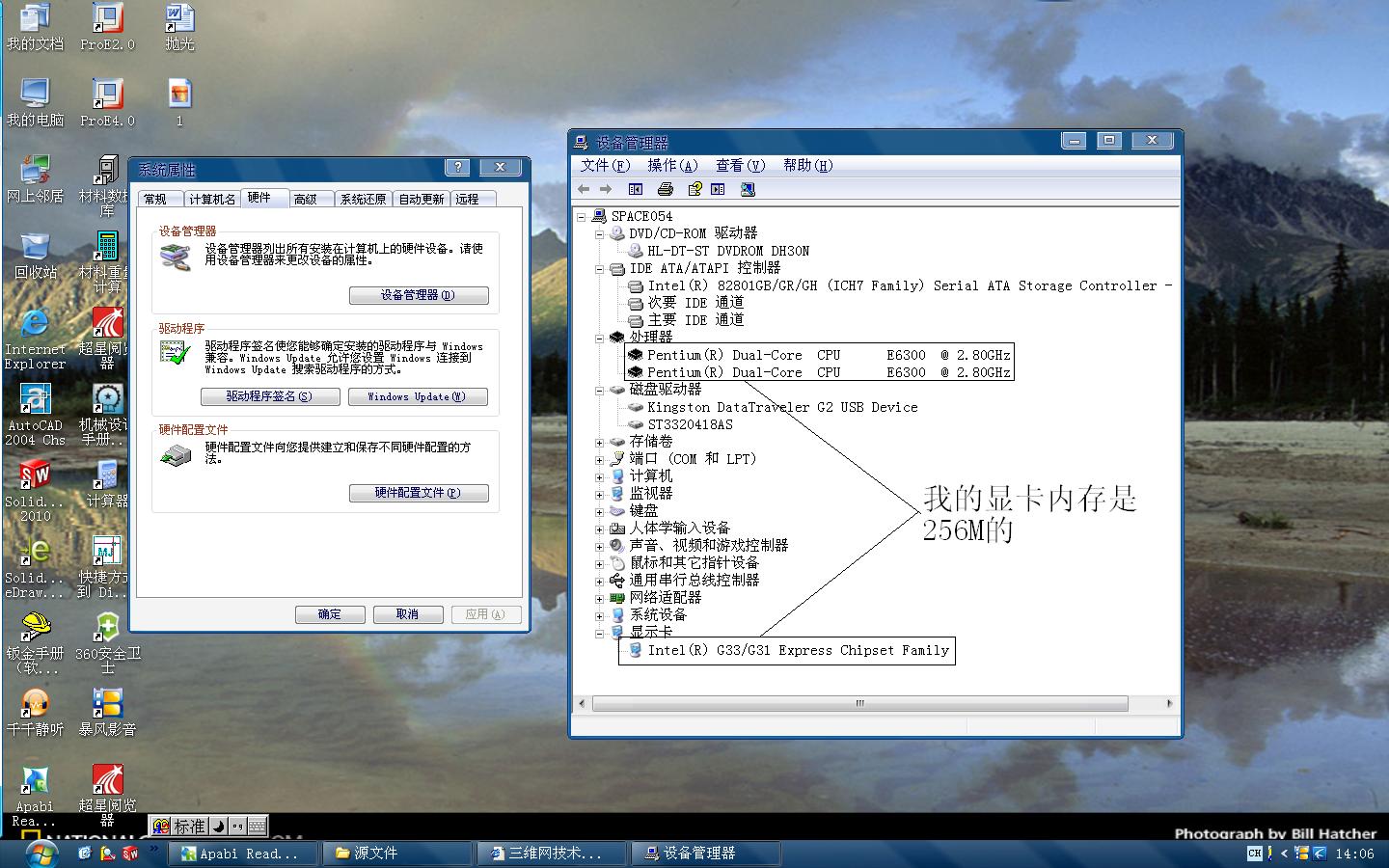Expand the 端口 (COM 和 LPT) node
Viewport: 1389px width, 868px height.
599,460
